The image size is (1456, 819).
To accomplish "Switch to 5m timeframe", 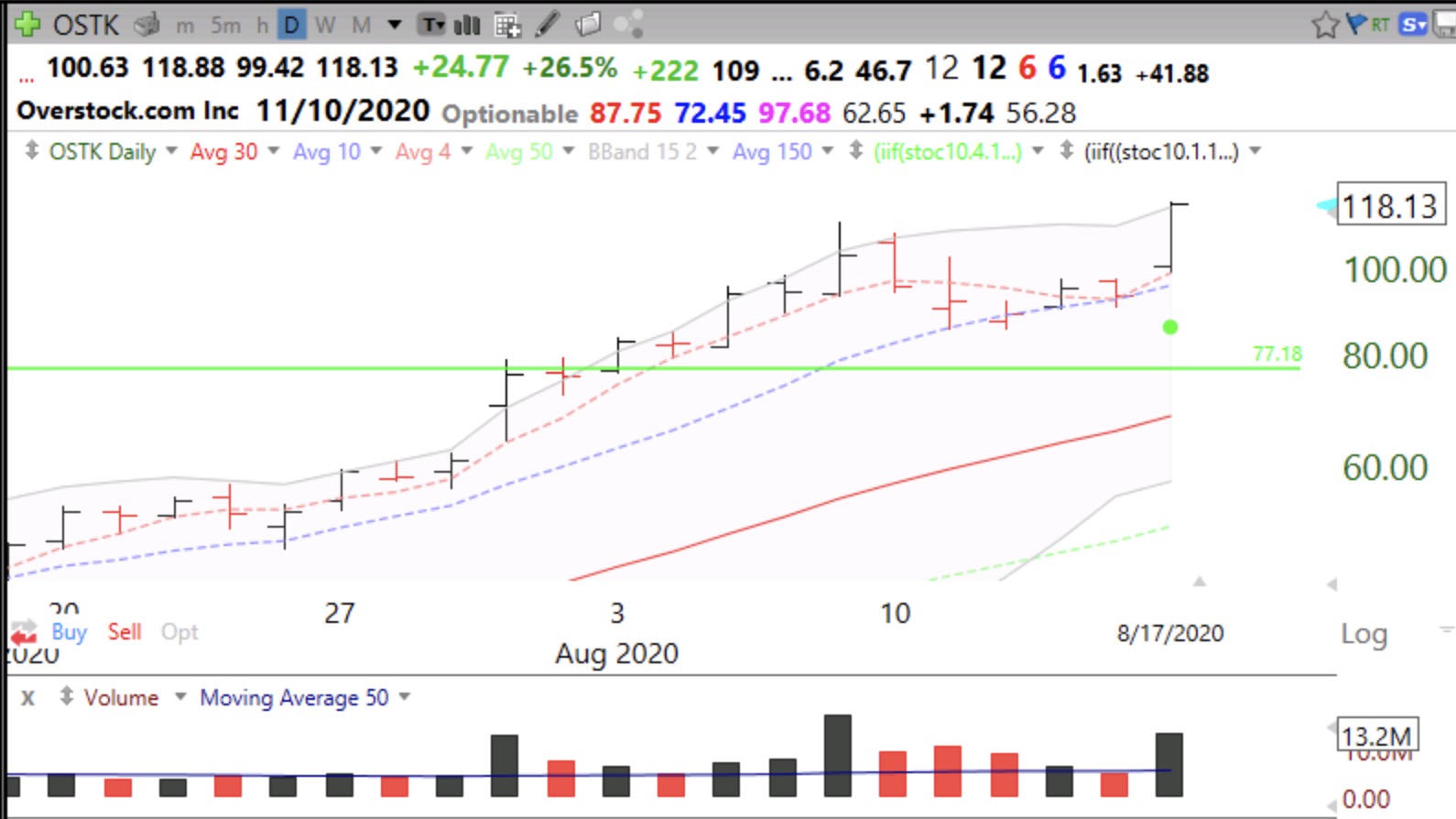I will (225, 25).
